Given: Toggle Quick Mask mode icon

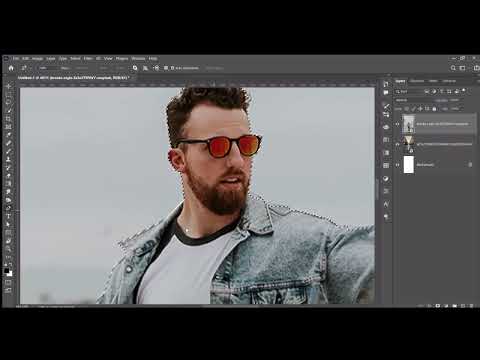Looking at the screenshot, I should coord(8,283).
